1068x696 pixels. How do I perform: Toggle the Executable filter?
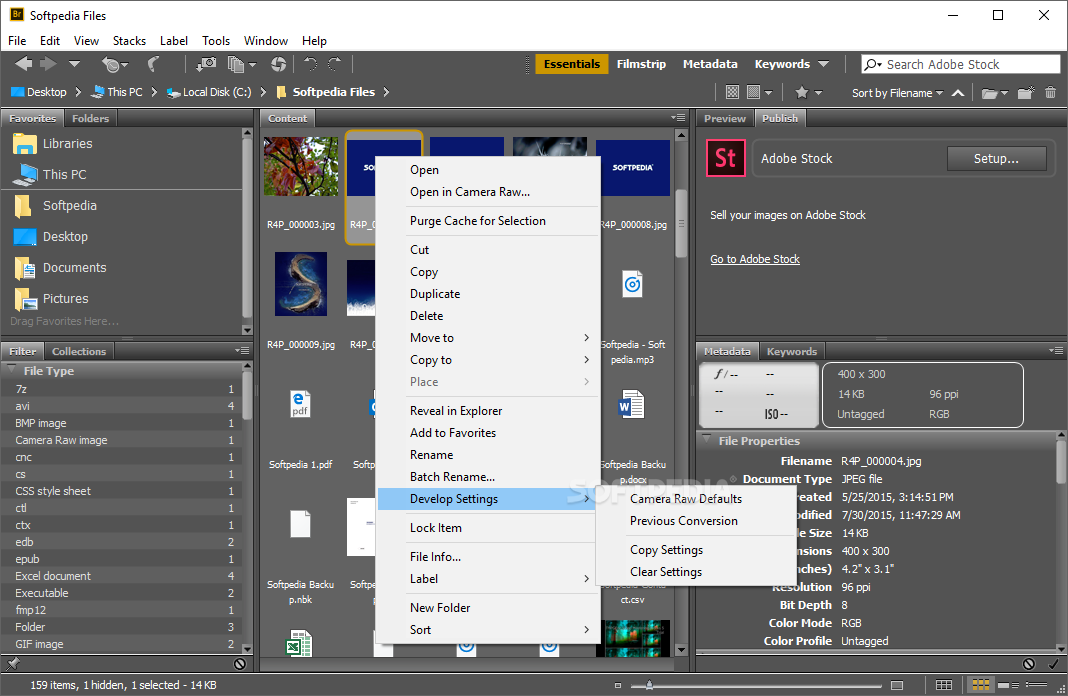(123, 593)
